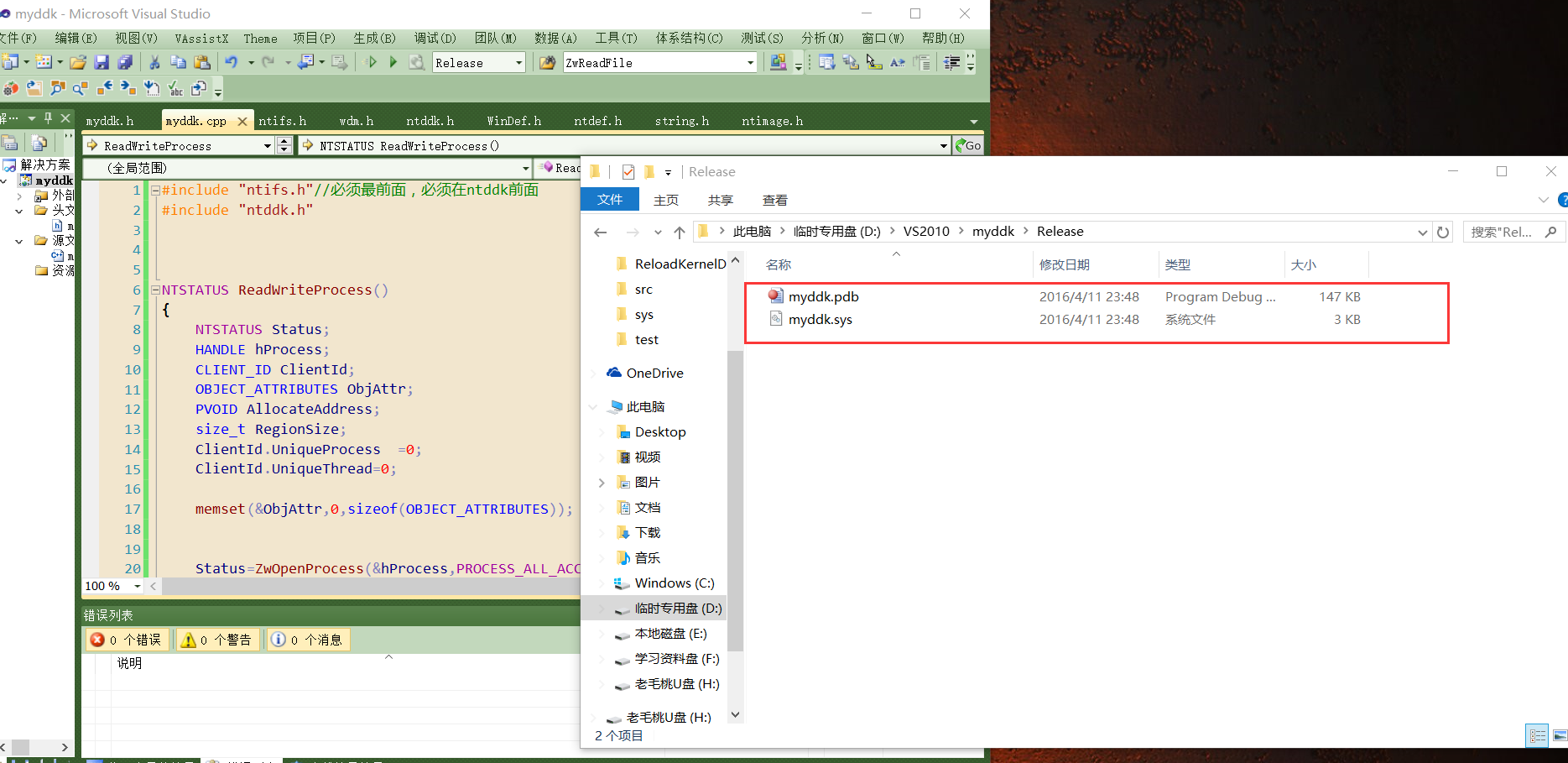Open the 调试(D) debug menu
The image size is (1568, 763).
pyautogui.click(x=435, y=39)
